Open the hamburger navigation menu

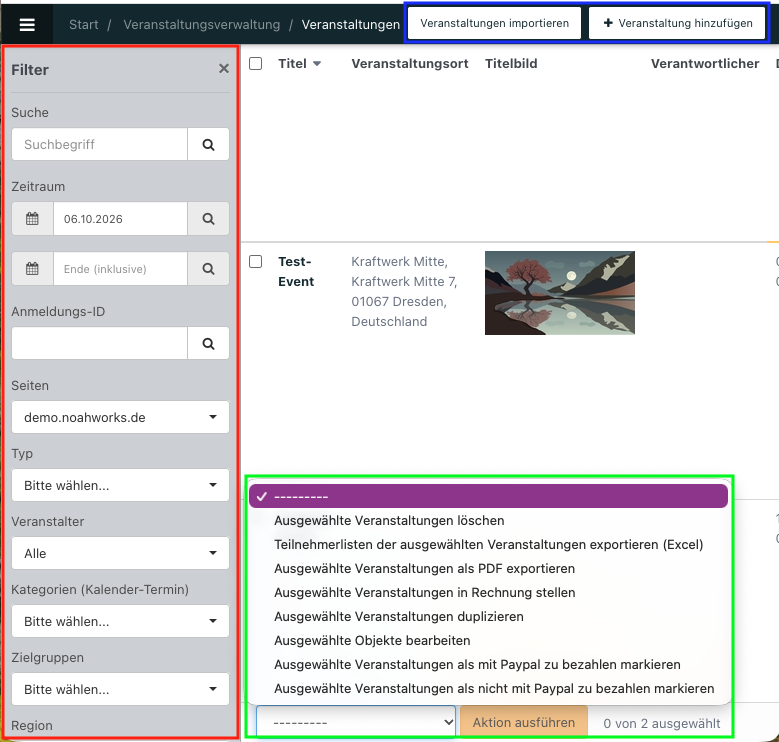[x=27, y=24]
